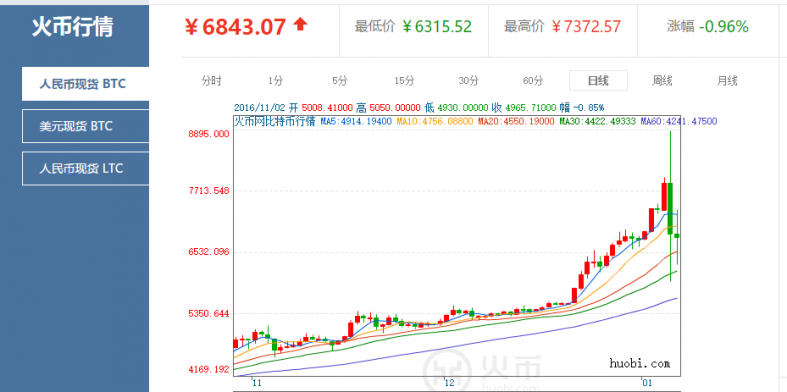
Task: Select the 30分 interval
Action: (x=468, y=80)
